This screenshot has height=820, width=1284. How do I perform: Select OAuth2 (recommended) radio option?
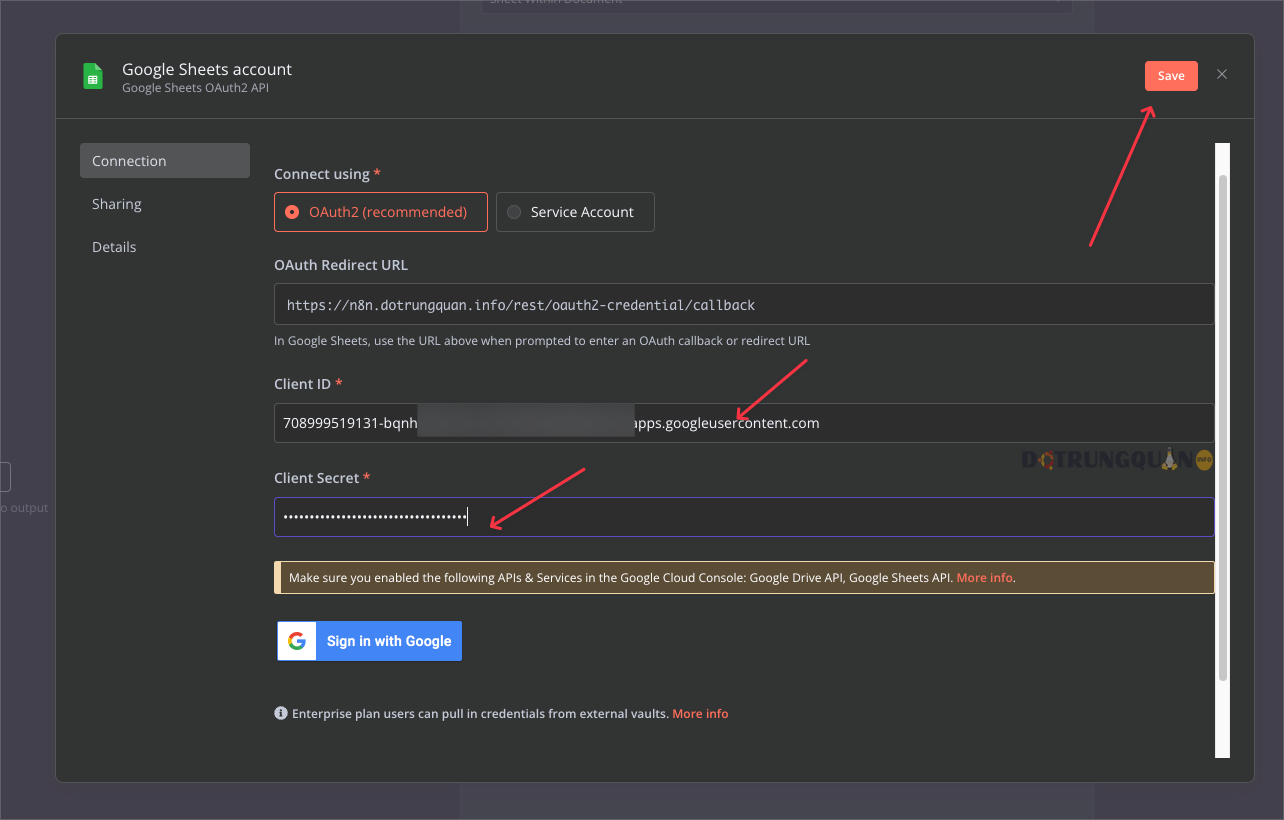381,212
